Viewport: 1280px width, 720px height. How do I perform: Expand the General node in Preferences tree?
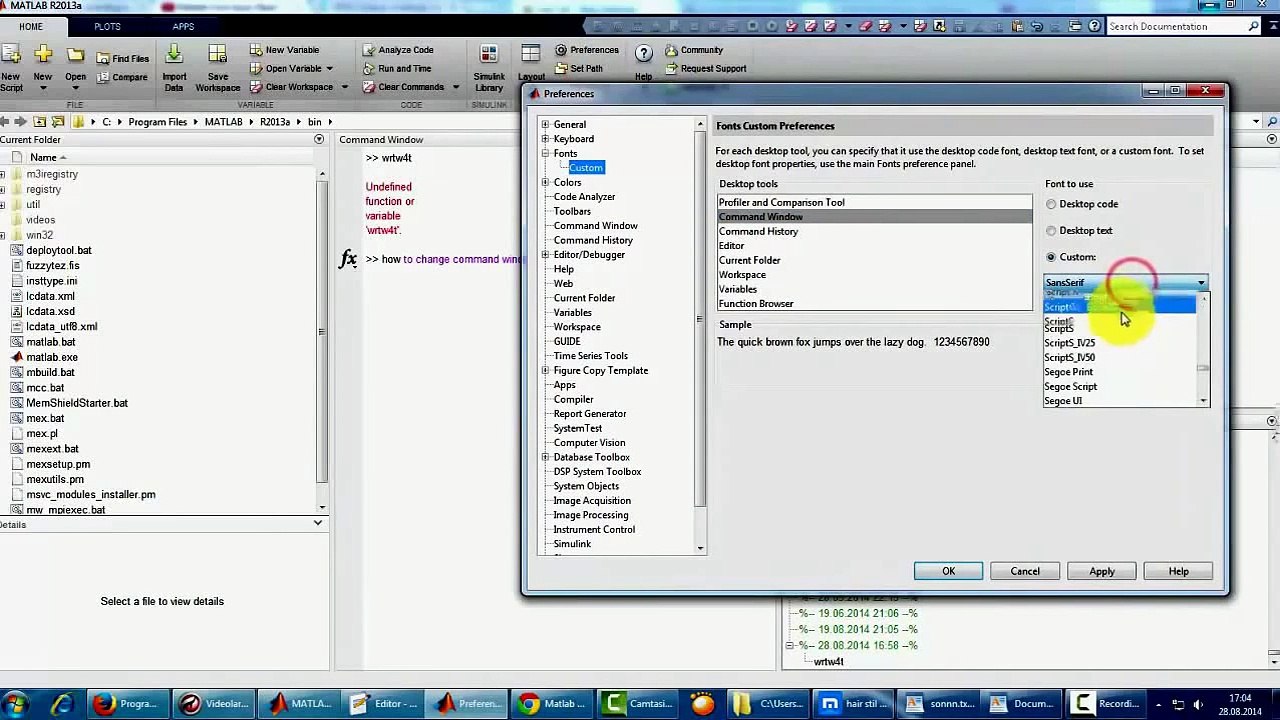545,124
